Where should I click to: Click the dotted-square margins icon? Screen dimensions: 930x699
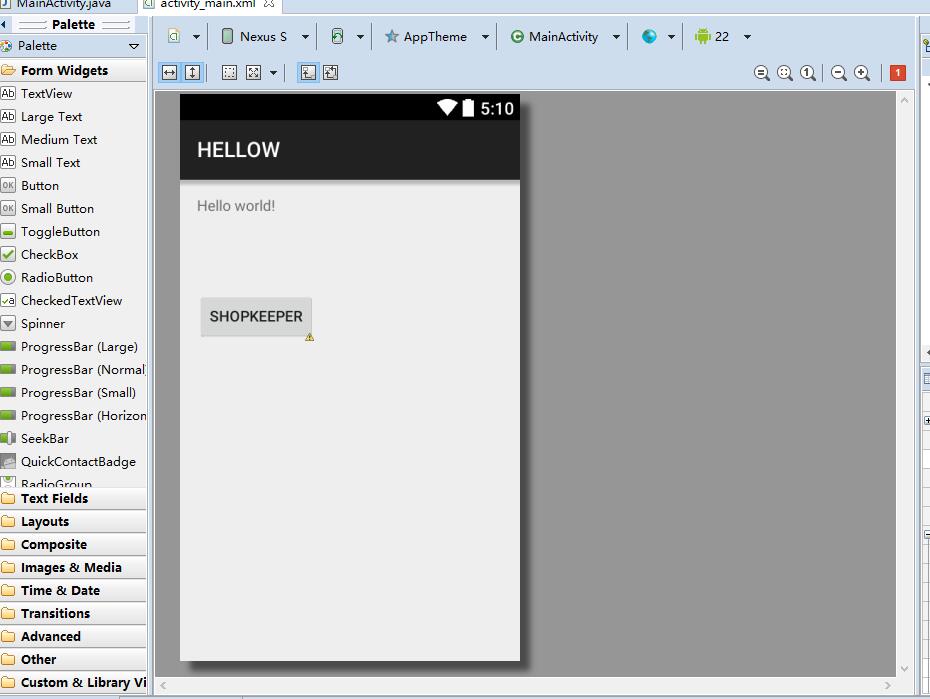tap(229, 73)
